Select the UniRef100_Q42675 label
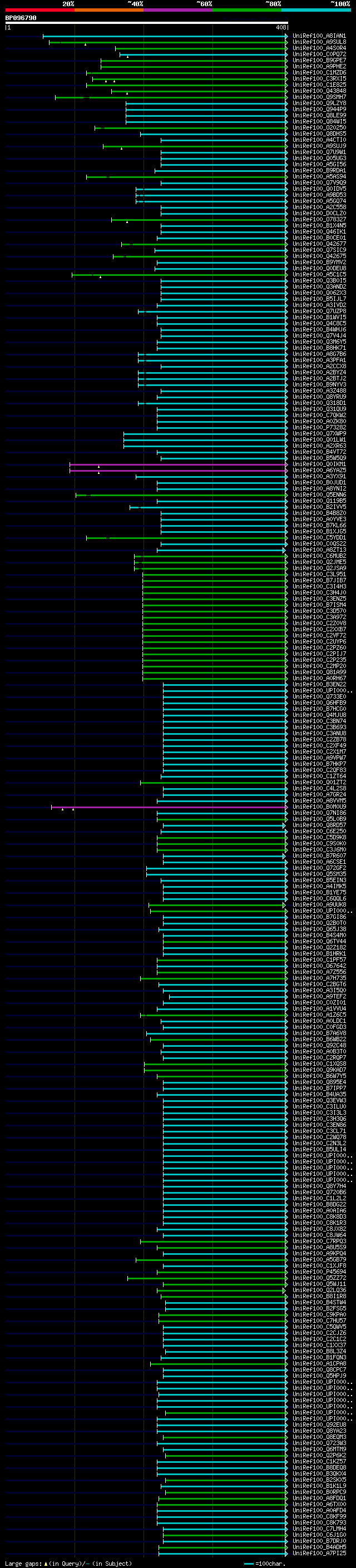356x1568 pixels. point(319,256)
